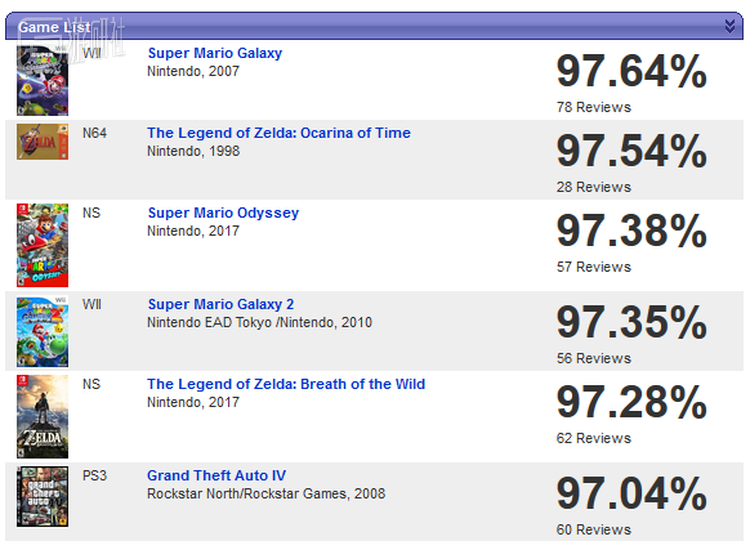The width and height of the screenshot is (750, 541).
Task: Click Super Mario Galaxy 2 cover art
Action: click(42, 331)
